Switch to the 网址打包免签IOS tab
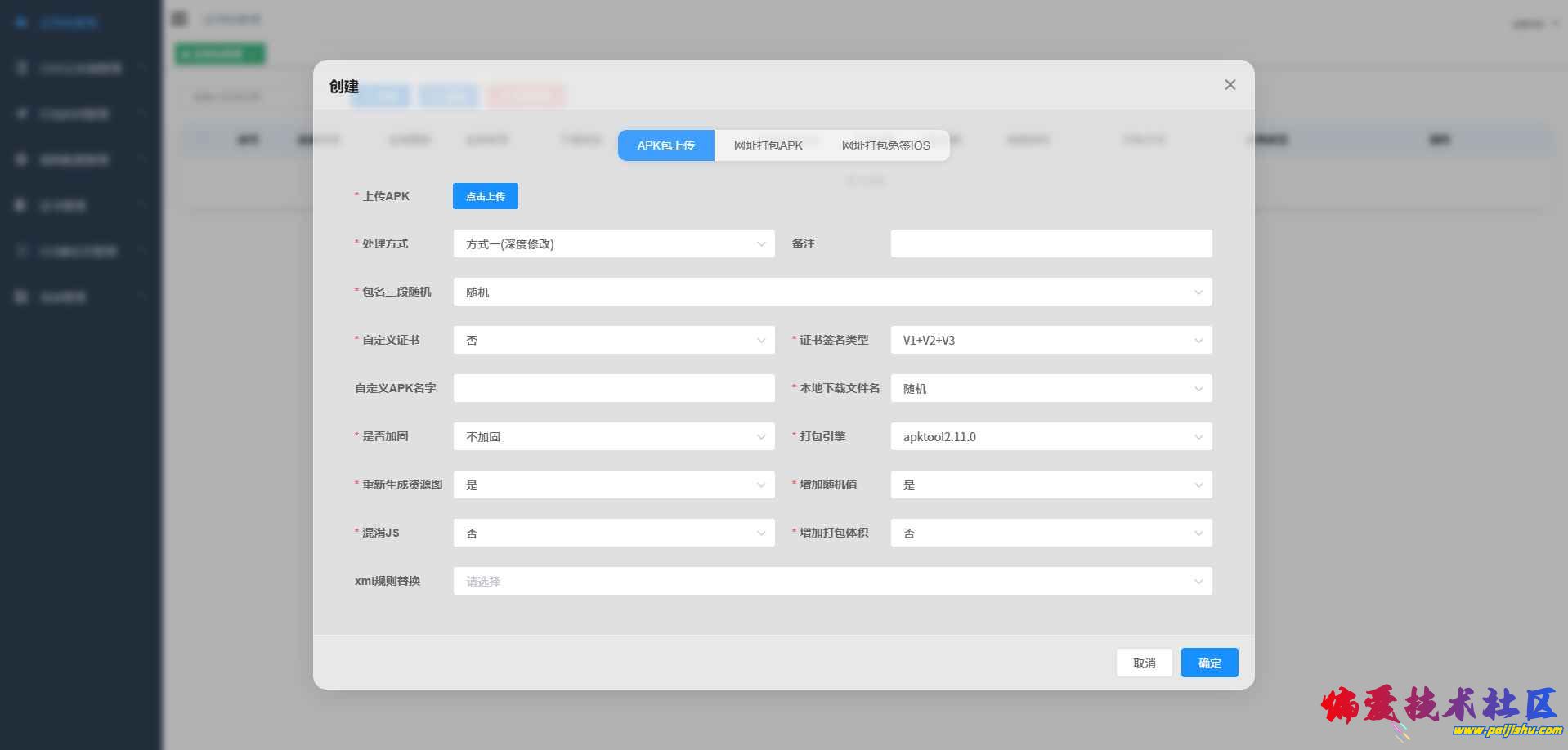 (x=885, y=145)
